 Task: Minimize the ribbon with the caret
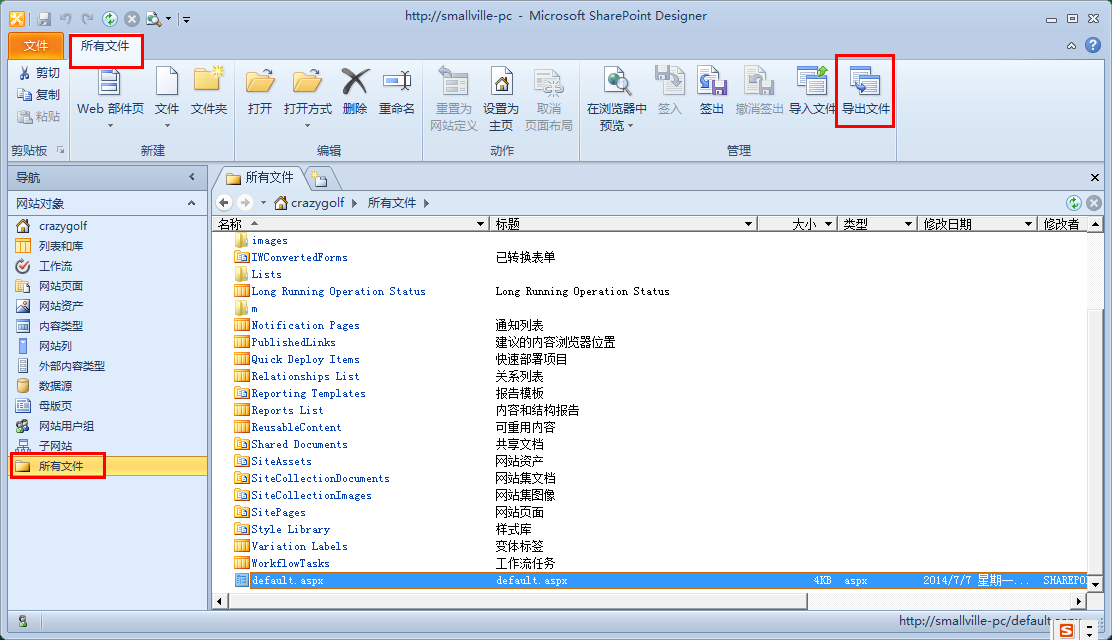1072,46
